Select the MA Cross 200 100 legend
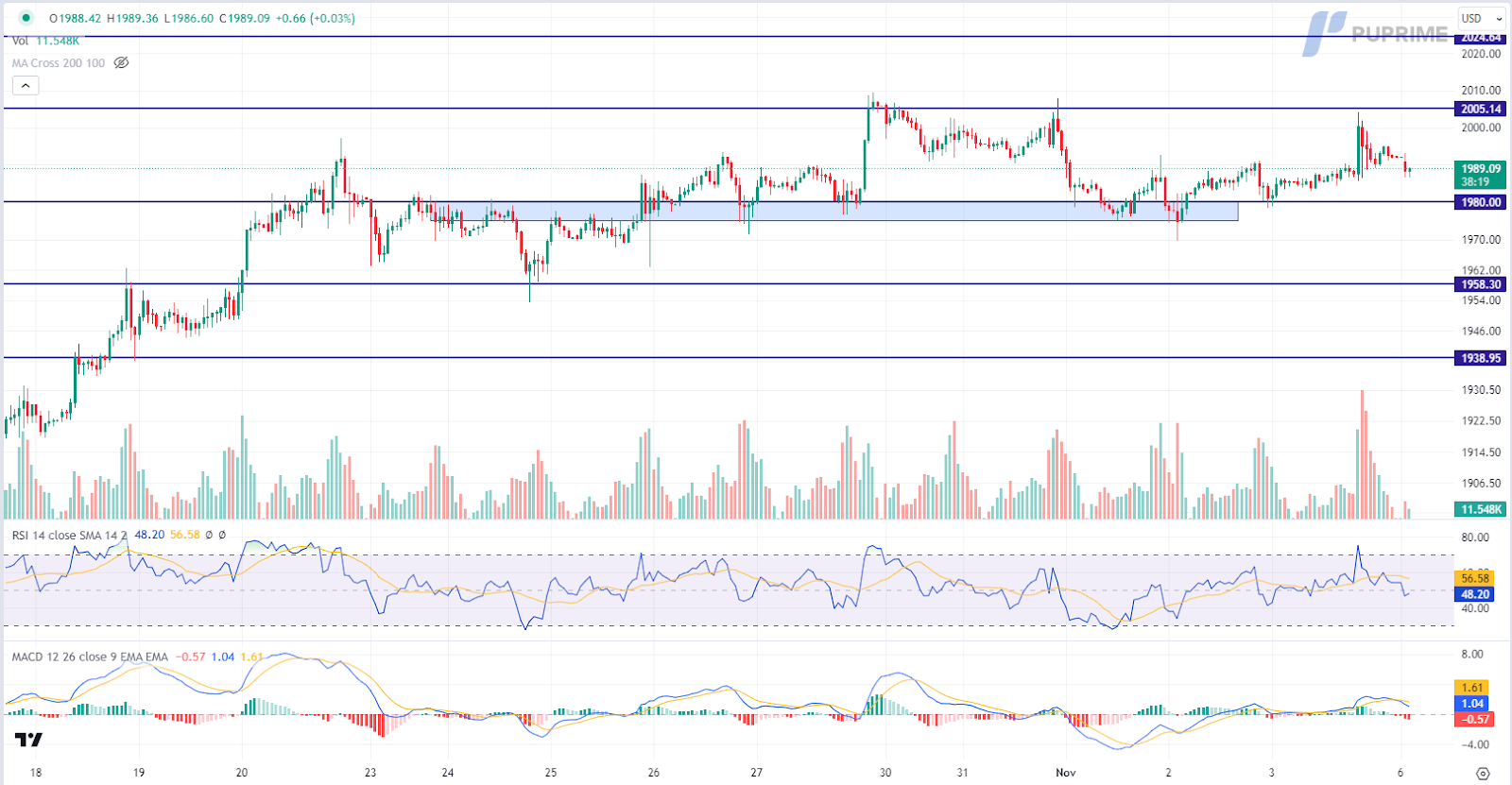Screen dimensions: 1512x785 [x=59, y=63]
